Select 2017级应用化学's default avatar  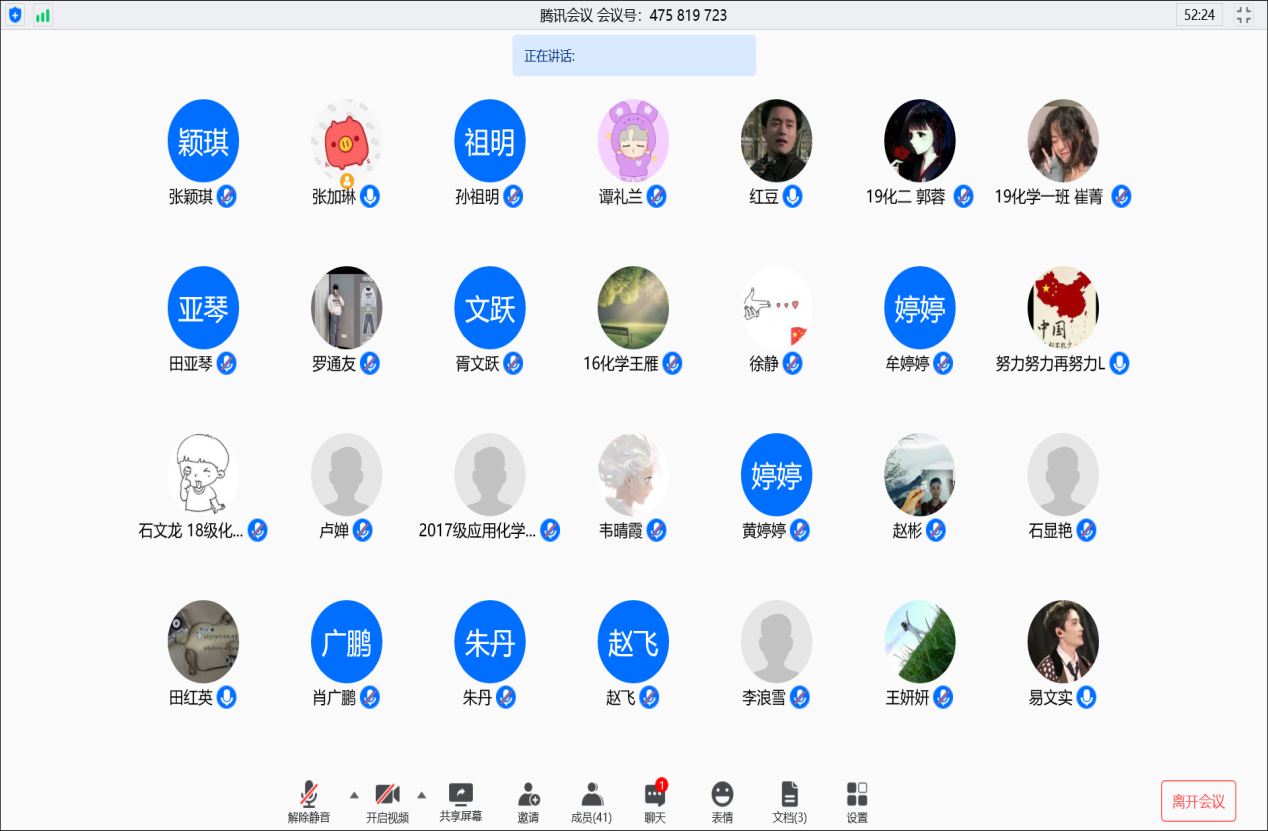click(489, 475)
